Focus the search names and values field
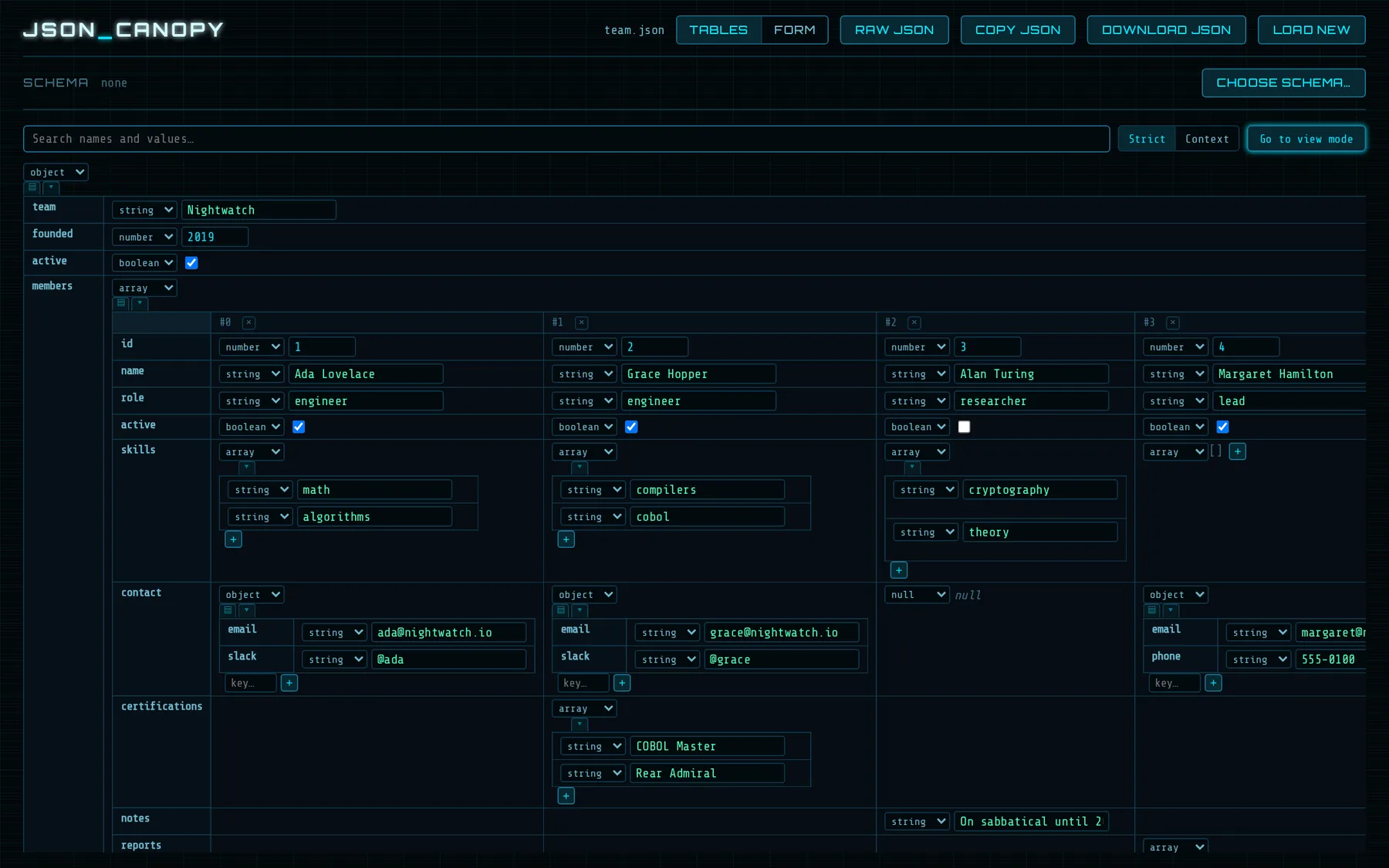 coord(566,139)
